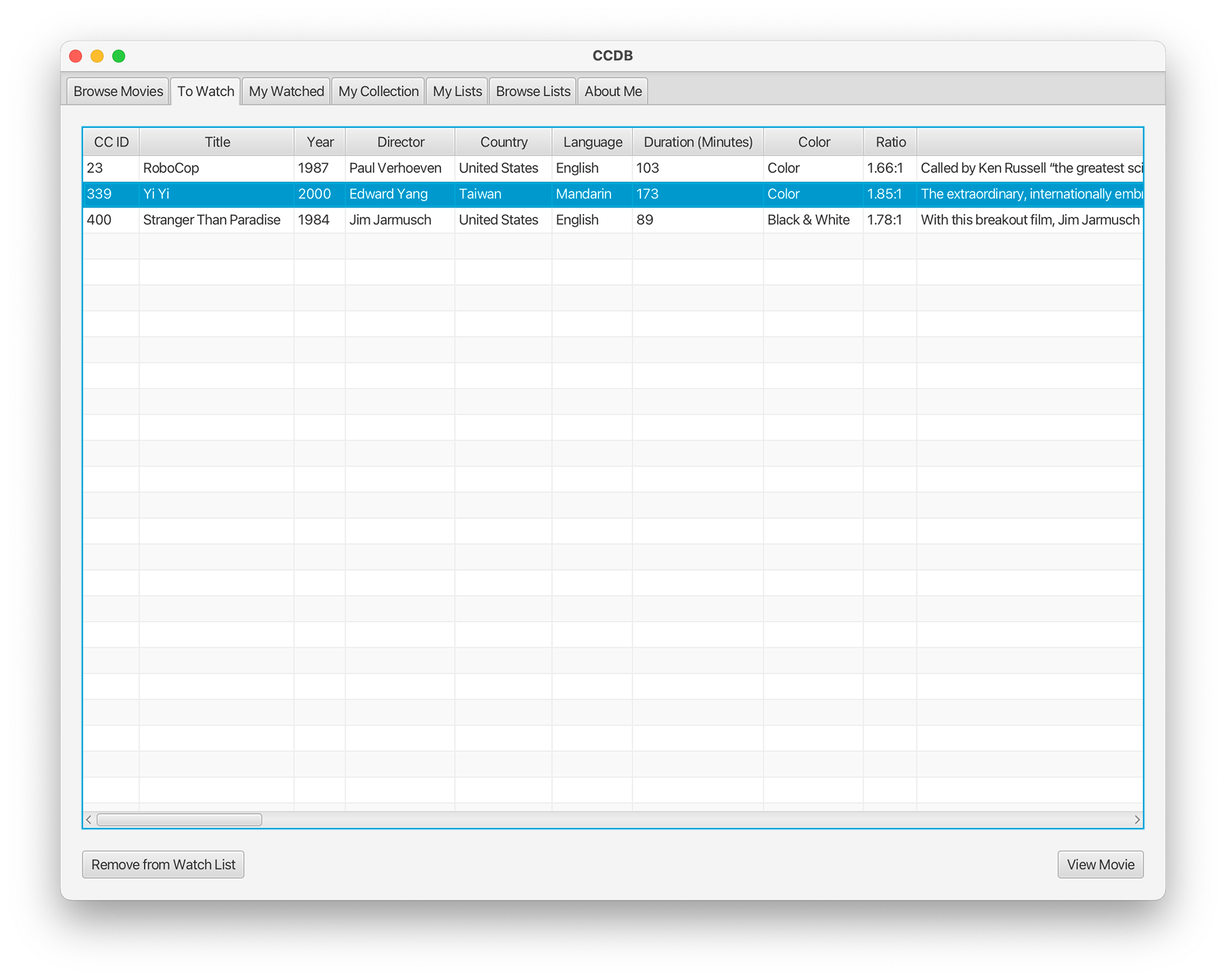
Task: Click the Black & White color cell
Action: point(814,220)
